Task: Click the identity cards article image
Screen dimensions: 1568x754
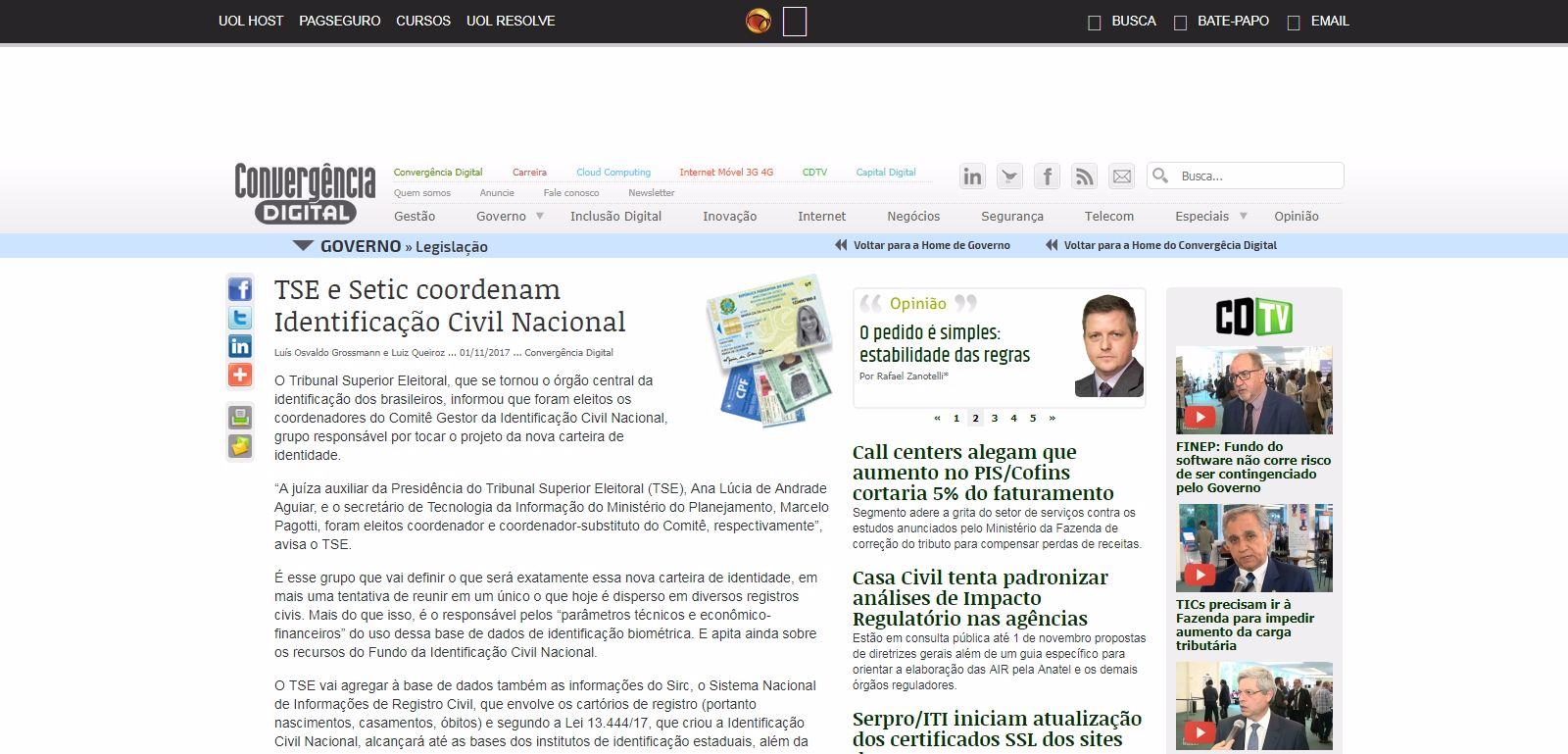Action: pyautogui.click(x=768, y=350)
